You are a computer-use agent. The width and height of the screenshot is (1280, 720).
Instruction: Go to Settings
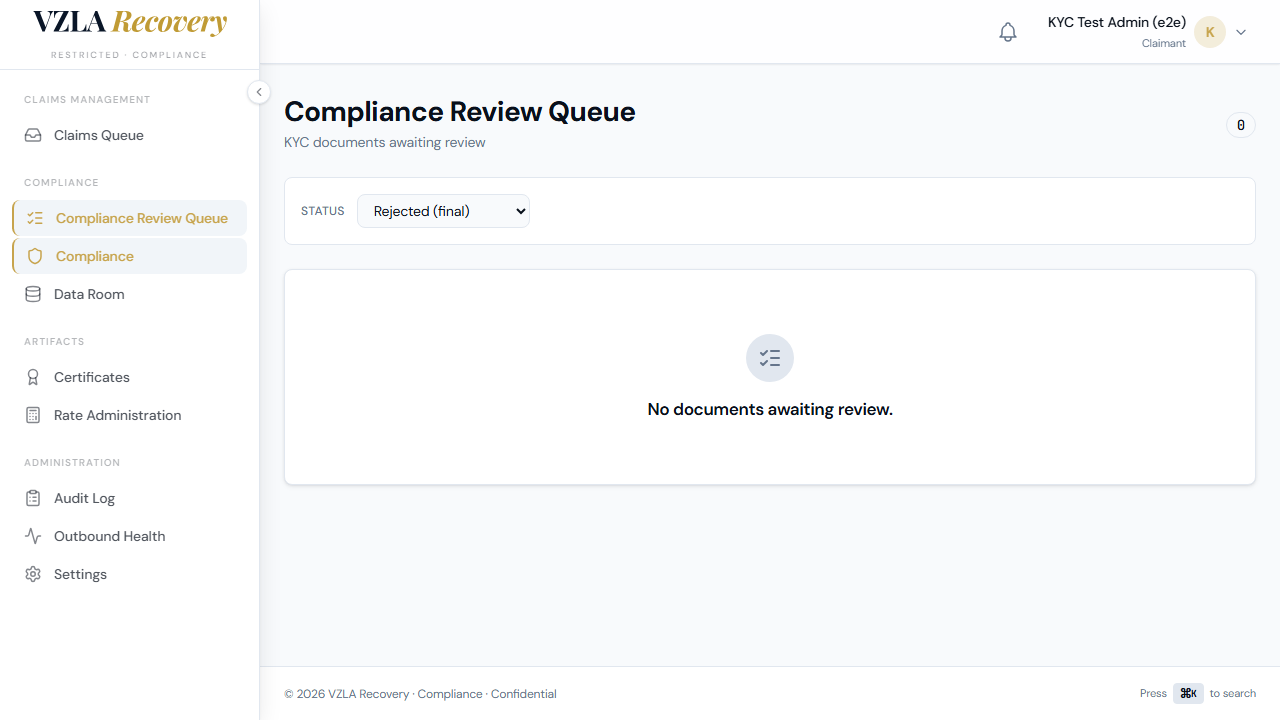click(x=130, y=574)
